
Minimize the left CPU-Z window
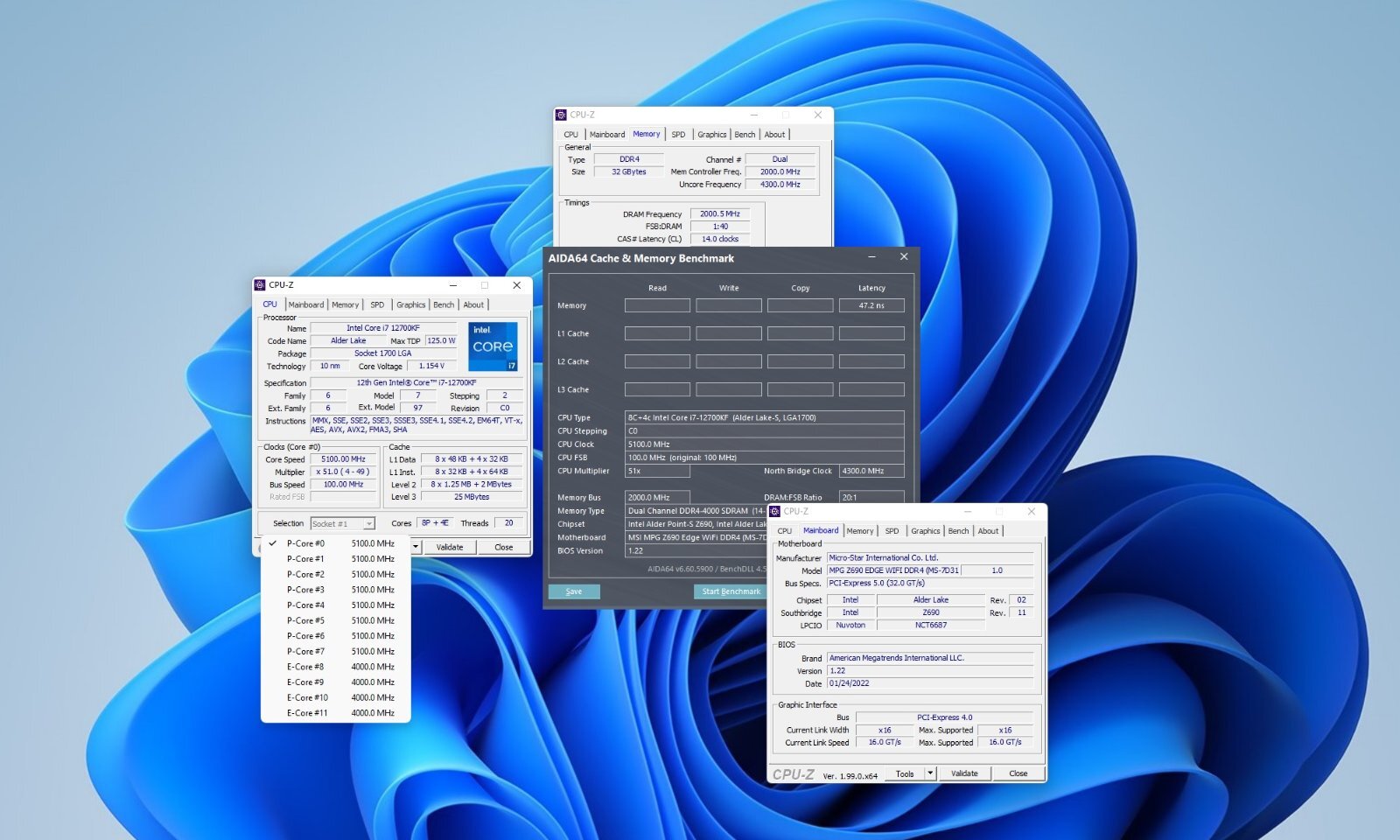453,285
